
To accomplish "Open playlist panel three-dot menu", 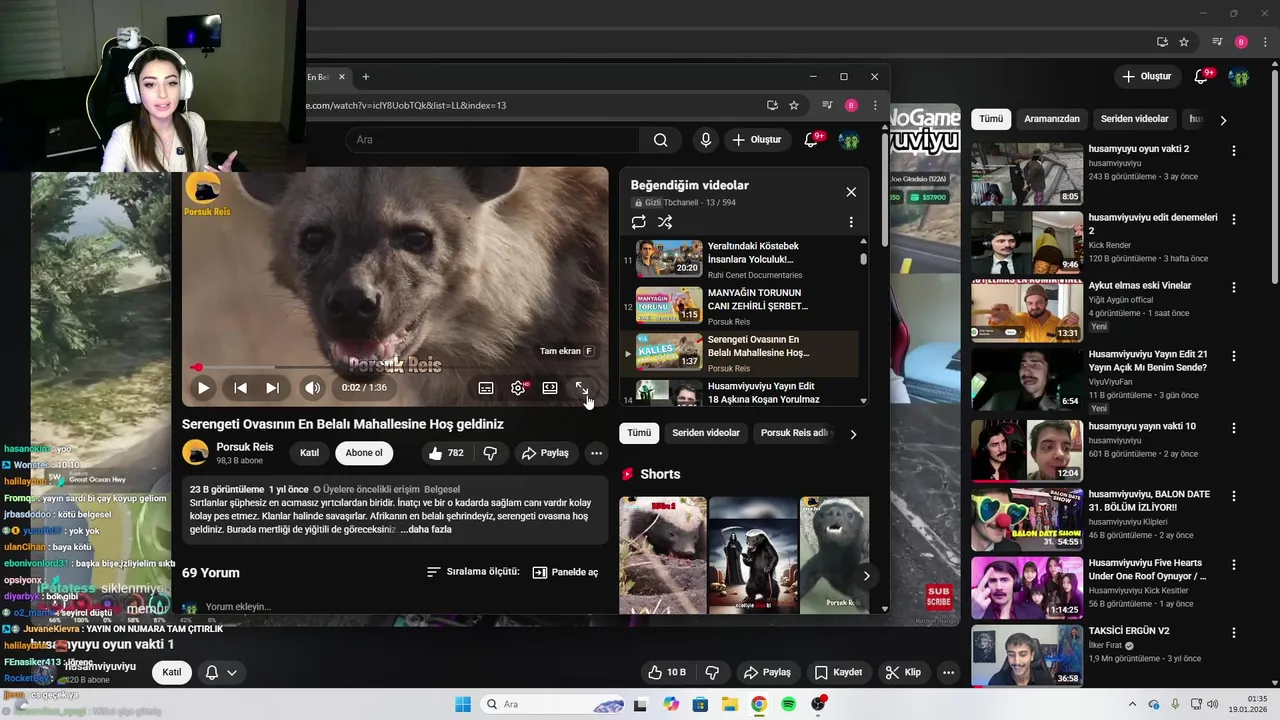I will pyautogui.click(x=851, y=222).
